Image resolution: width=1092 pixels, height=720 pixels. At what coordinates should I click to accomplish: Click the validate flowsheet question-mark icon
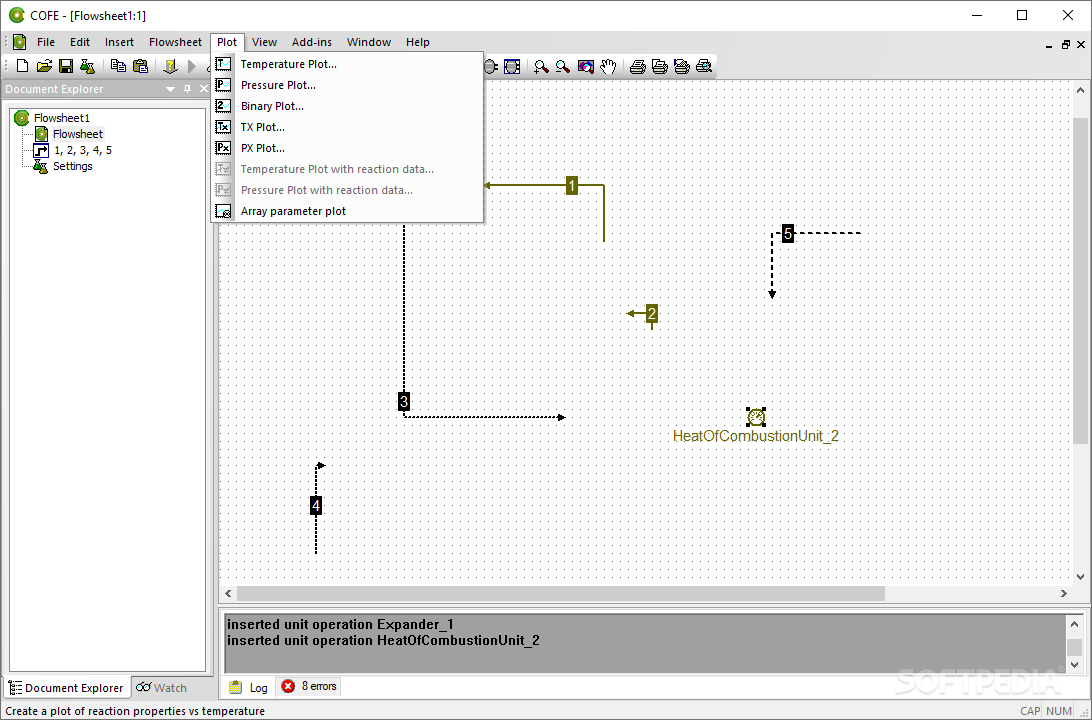click(171, 66)
